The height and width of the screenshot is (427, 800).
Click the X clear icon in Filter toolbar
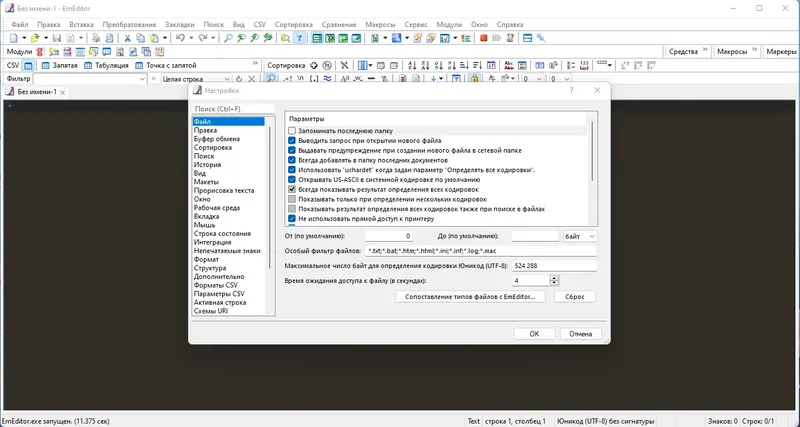[252, 79]
